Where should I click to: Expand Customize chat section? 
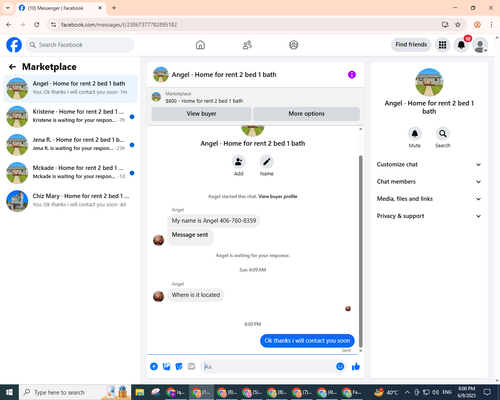[x=429, y=164]
